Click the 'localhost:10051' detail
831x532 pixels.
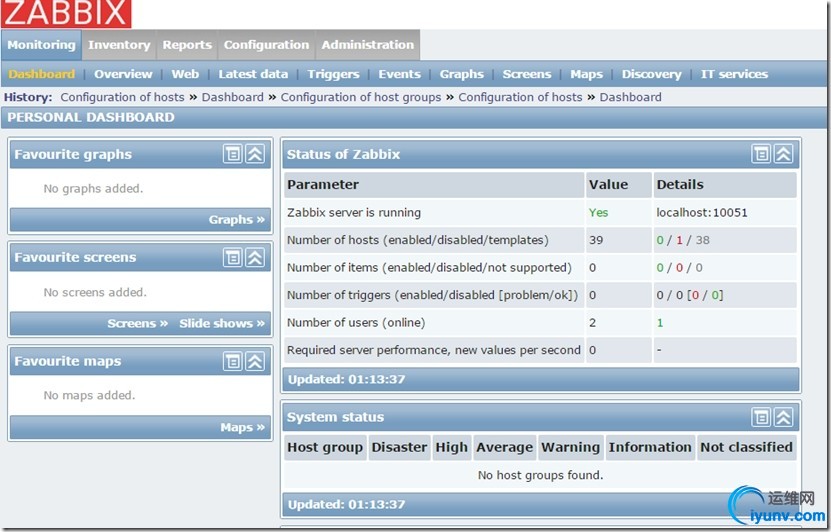[x=702, y=212]
